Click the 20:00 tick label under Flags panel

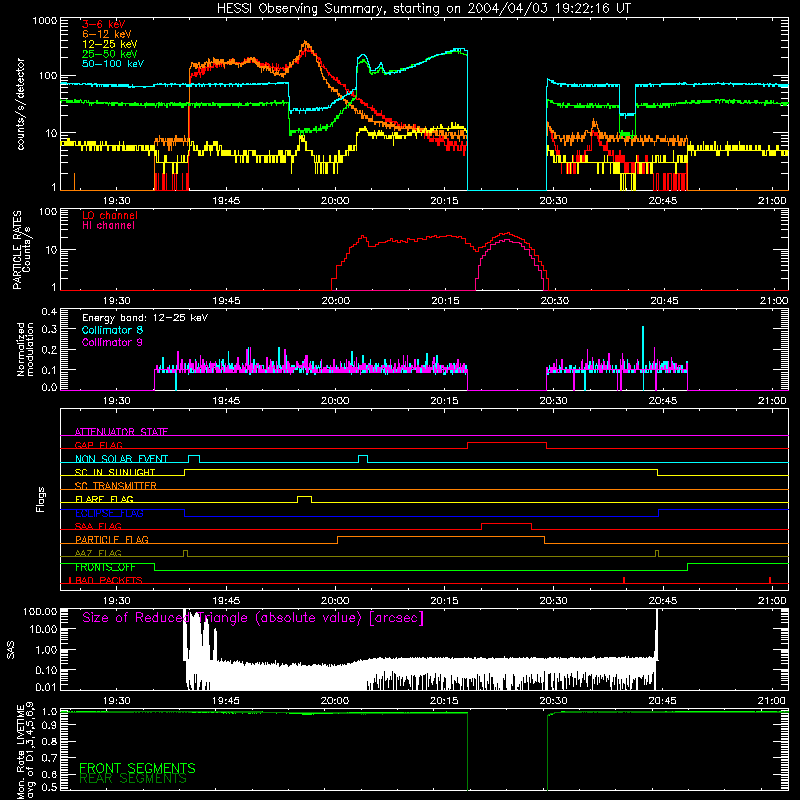(x=335, y=601)
